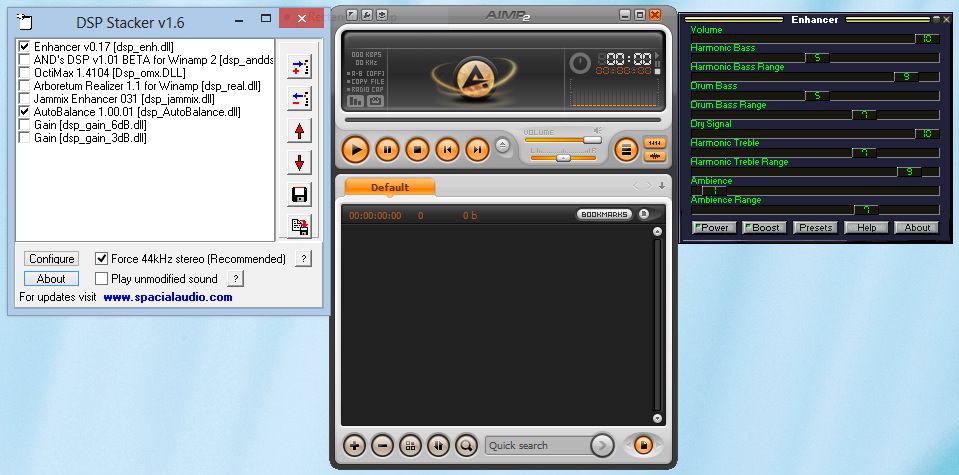This screenshot has width=959, height=475.
Task: Go to previous track in AIMP
Action: click(x=447, y=149)
